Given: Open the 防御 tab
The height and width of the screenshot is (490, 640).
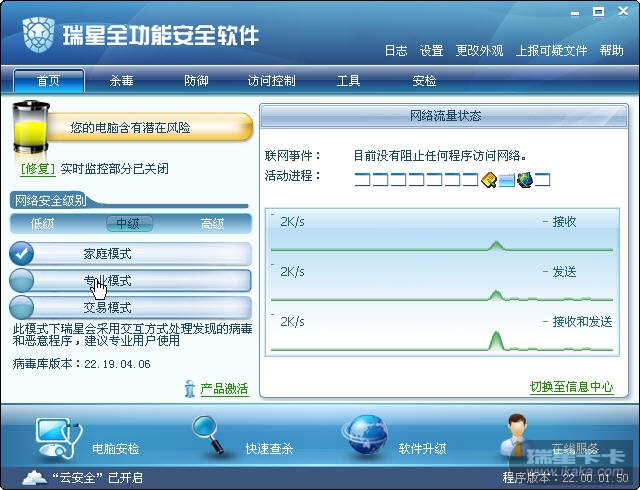Looking at the screenshot, I should (196, 80).
